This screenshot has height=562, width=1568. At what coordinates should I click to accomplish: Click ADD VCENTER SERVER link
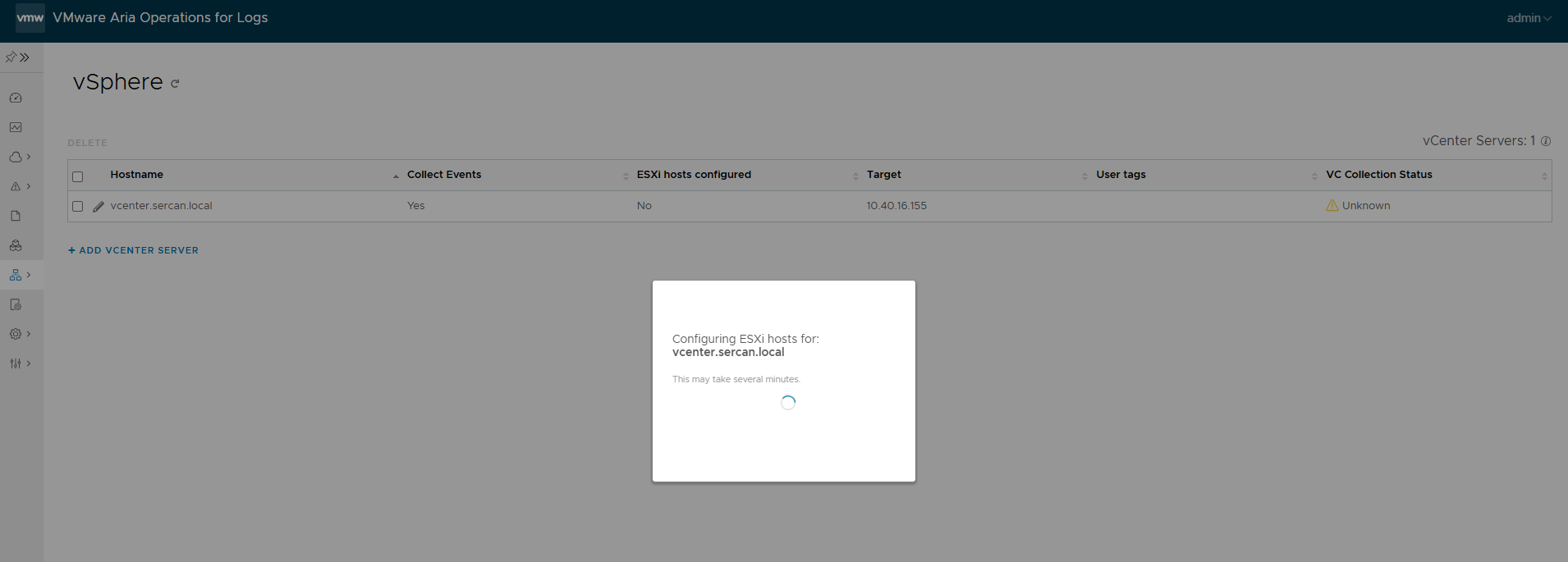[133, 250]
